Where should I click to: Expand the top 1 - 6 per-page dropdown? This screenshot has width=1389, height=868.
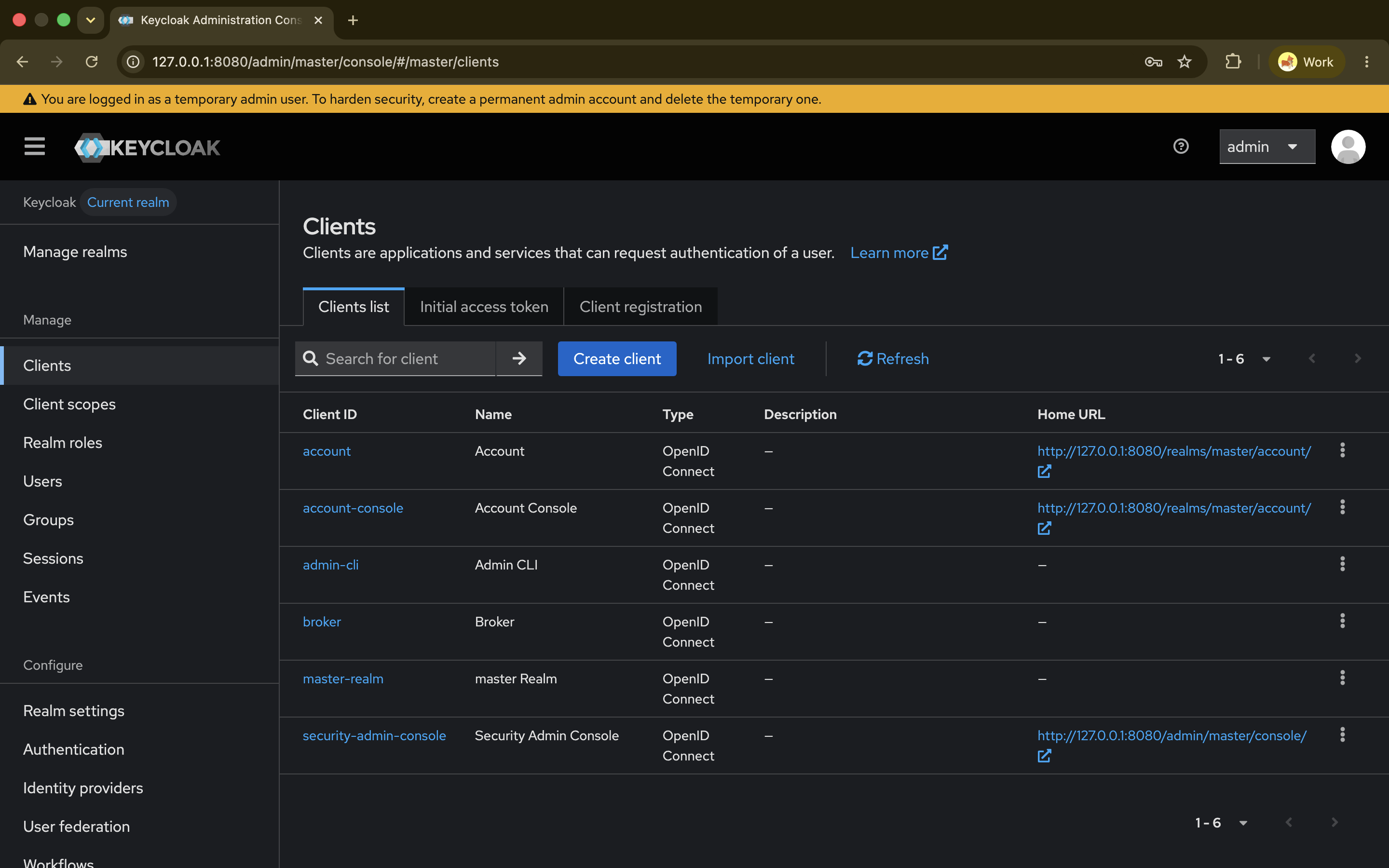1244,359
